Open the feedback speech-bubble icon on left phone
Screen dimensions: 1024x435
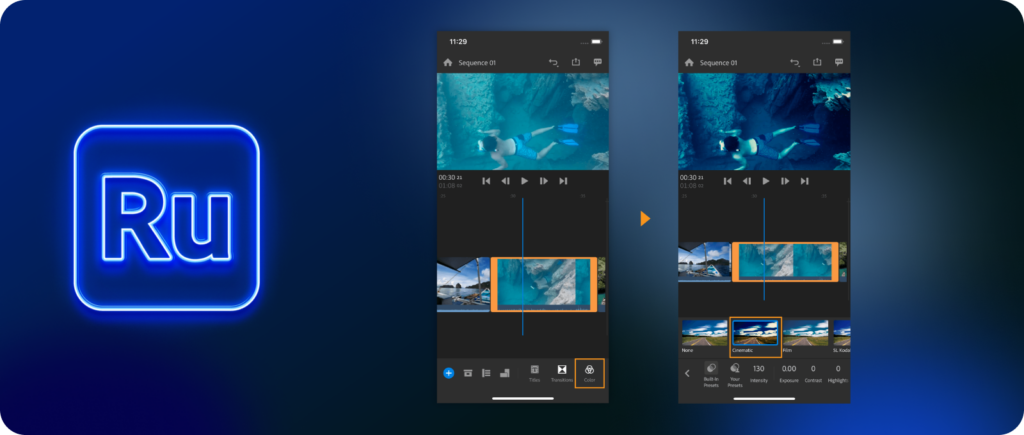pyautogui.click(x=597, y=62)
